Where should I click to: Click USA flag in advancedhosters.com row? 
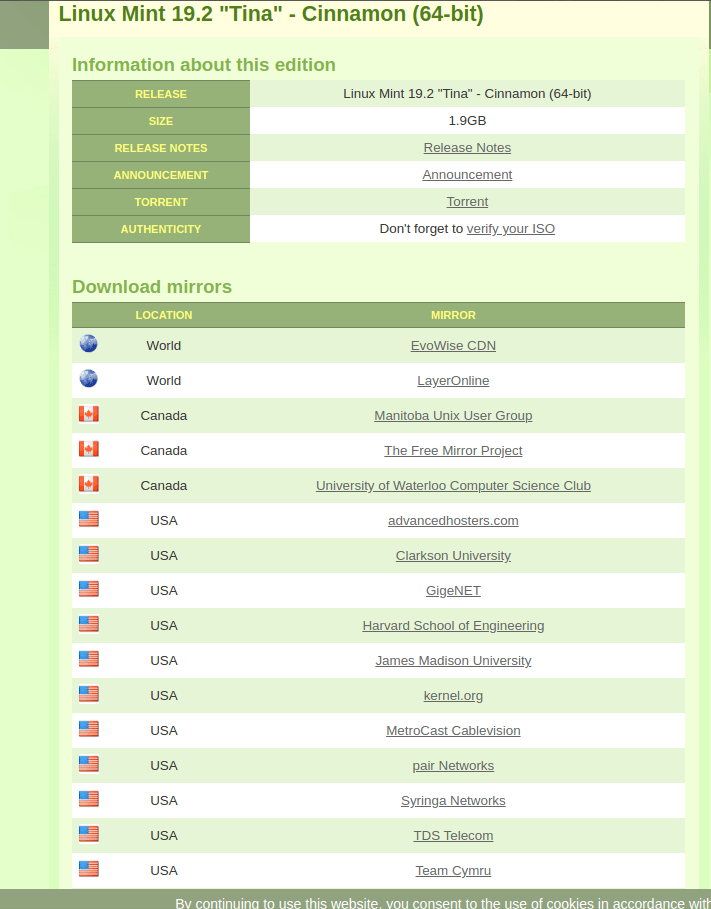89,519
